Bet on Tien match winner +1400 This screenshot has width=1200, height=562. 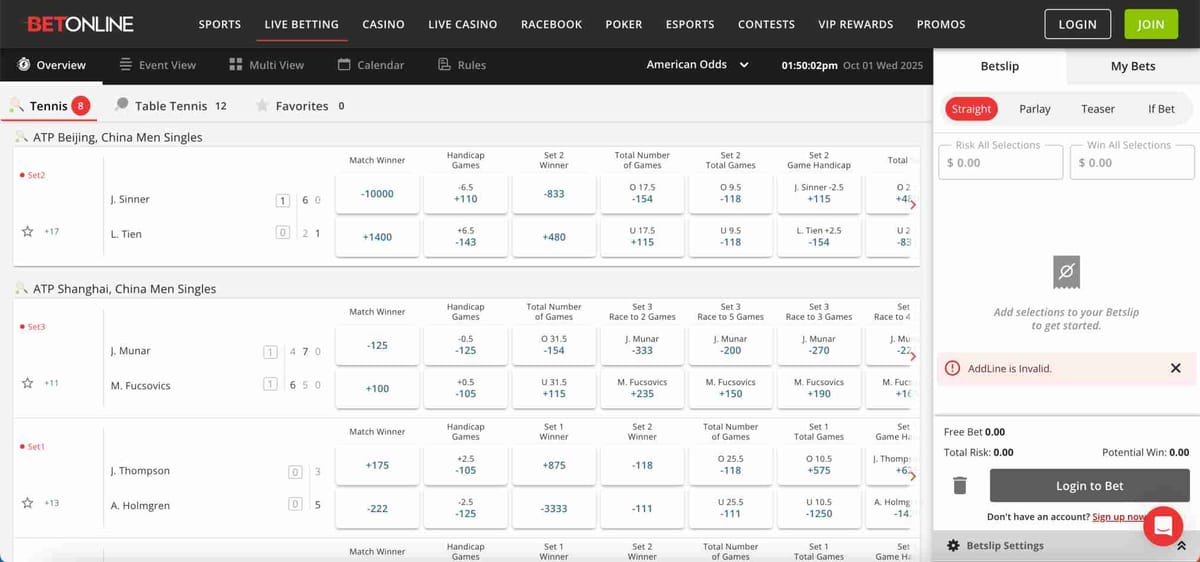click(377, 238)
